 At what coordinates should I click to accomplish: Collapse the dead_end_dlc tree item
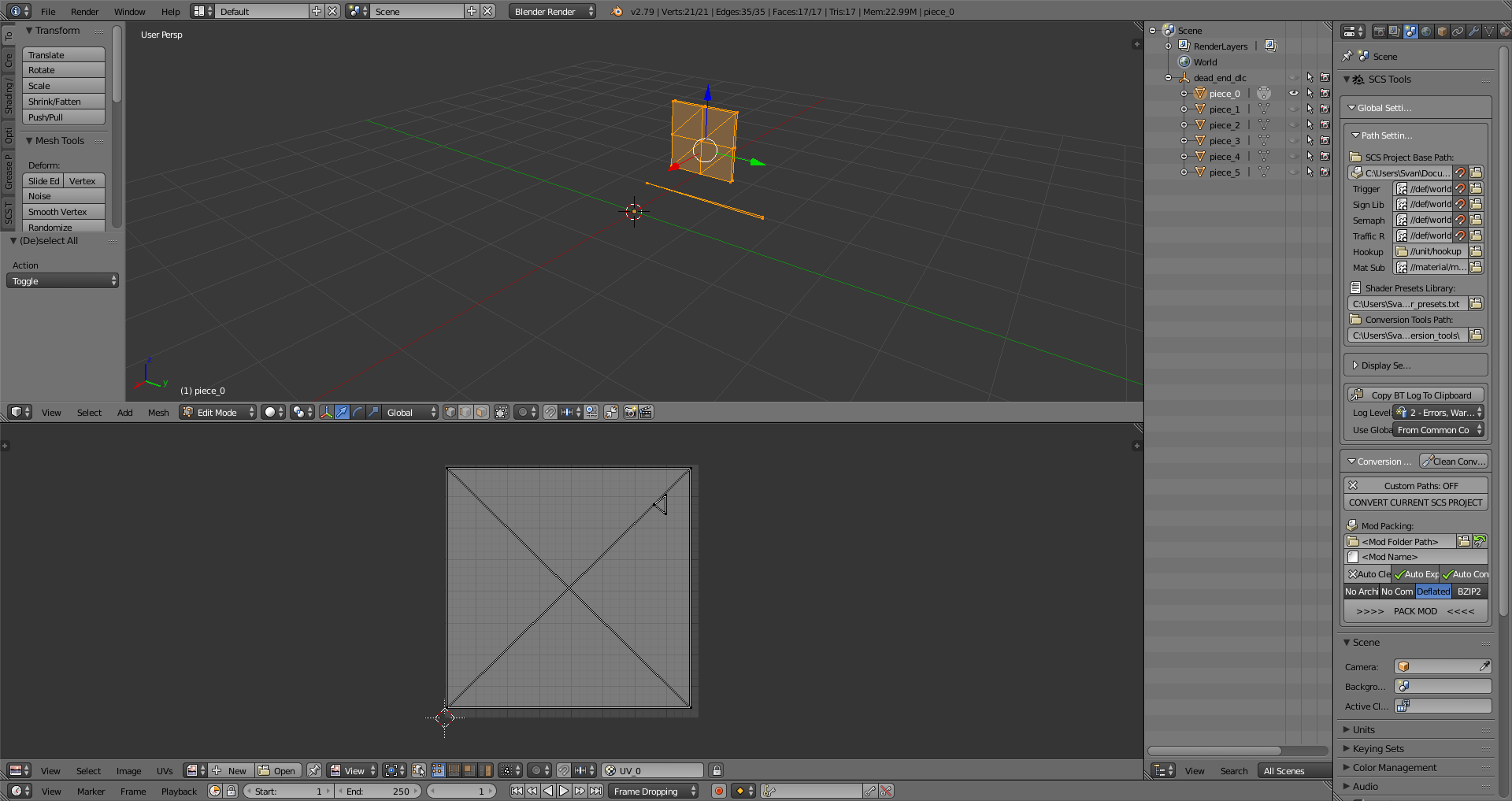(1169, 77)
